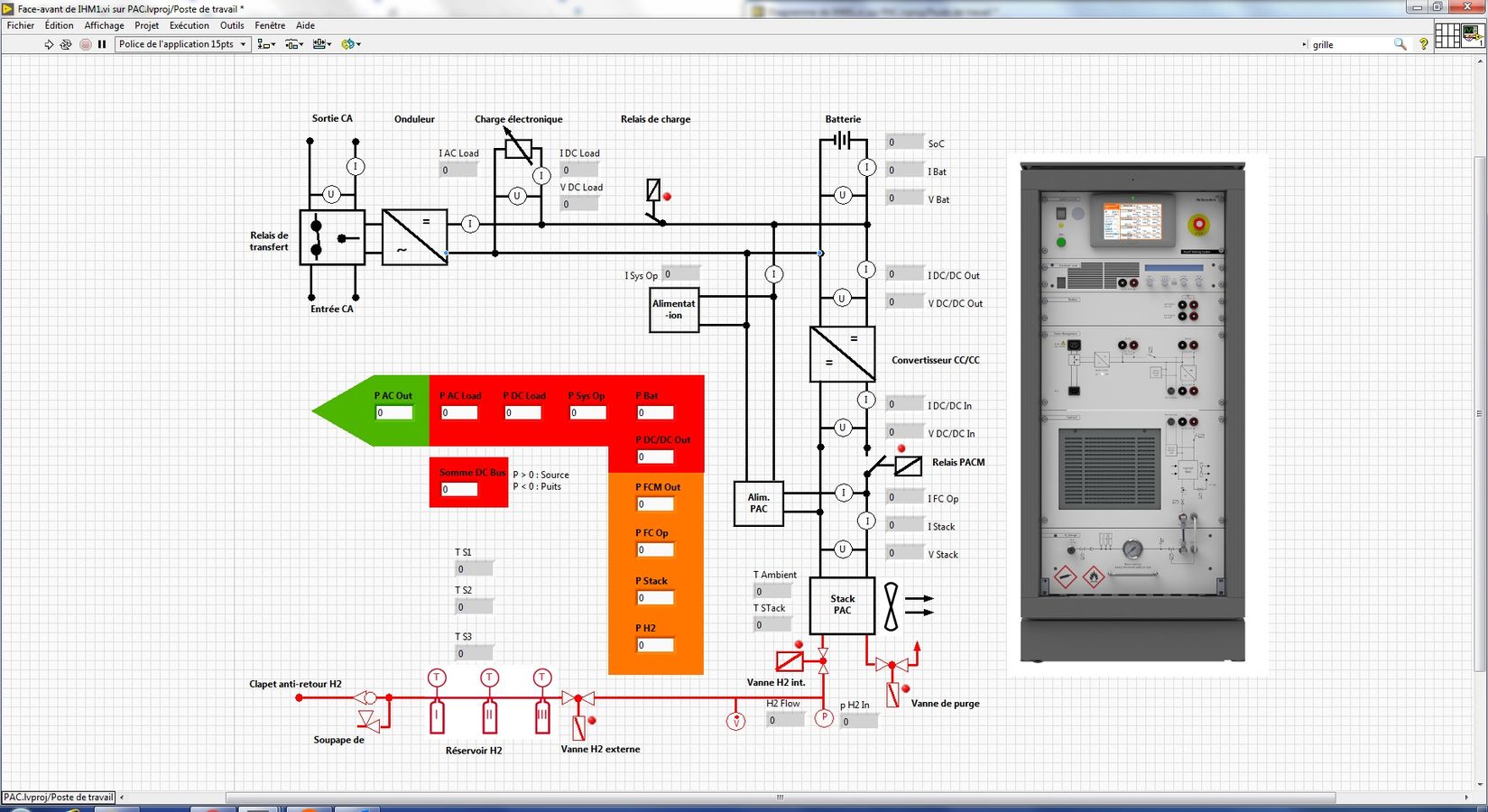Click the Somme DC Bus value field
The image size is (1488, 812).
point(459,490)
